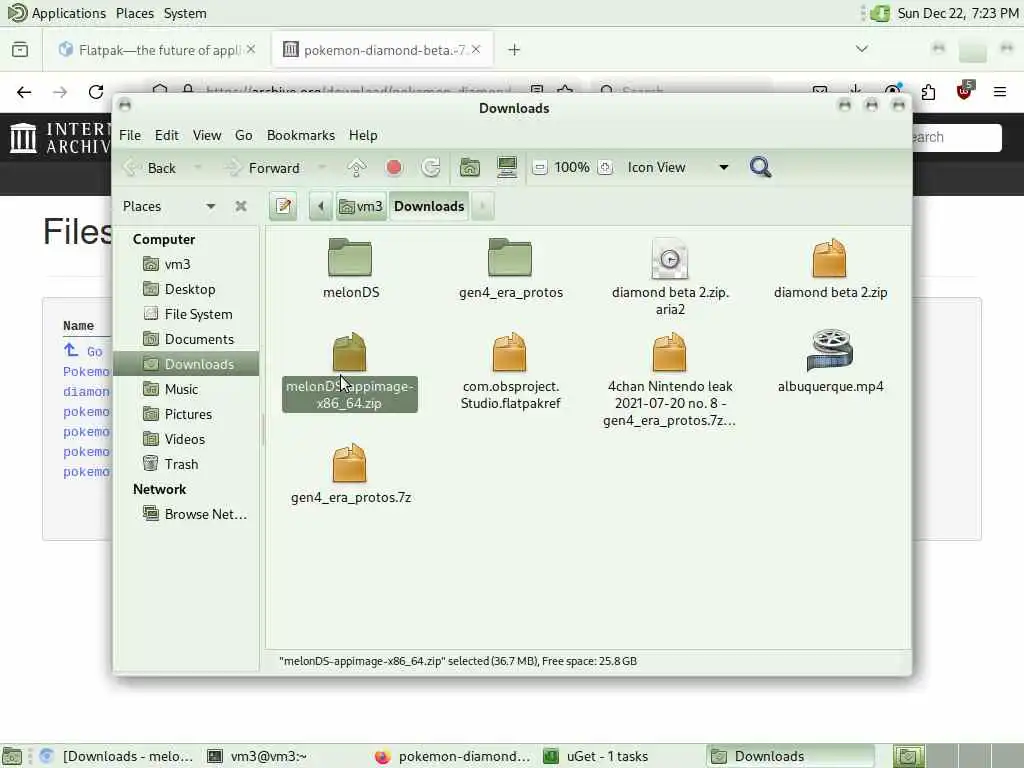Open Trash in sidebar
Image resolution: width=1024 pixels, height=768 pixels.
pyautogui.click(x=186, y=464)
